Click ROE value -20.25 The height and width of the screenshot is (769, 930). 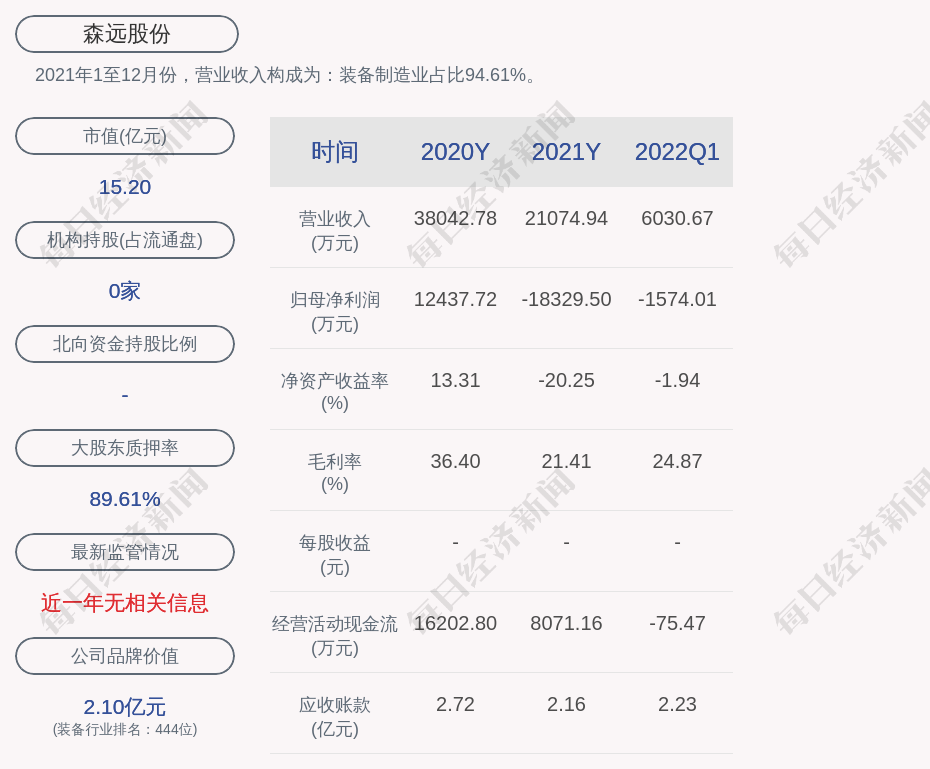pyautogui.click(x=566, y=380)
